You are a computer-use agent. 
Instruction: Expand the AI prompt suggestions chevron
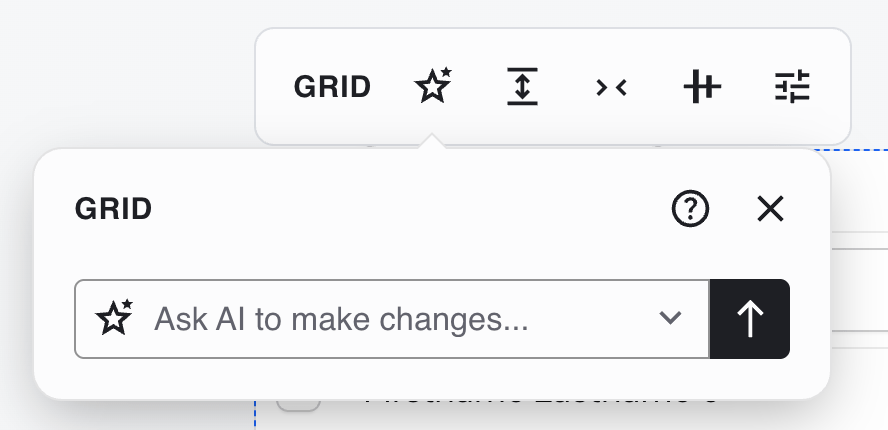(670, 319)
